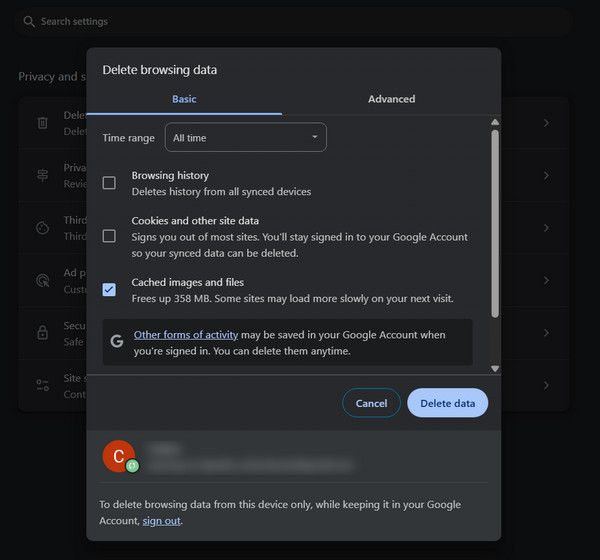Enable the Cookies and other site data checkbox
The width and height of the screenshot is (600, 560).
(x=109, y=236)
